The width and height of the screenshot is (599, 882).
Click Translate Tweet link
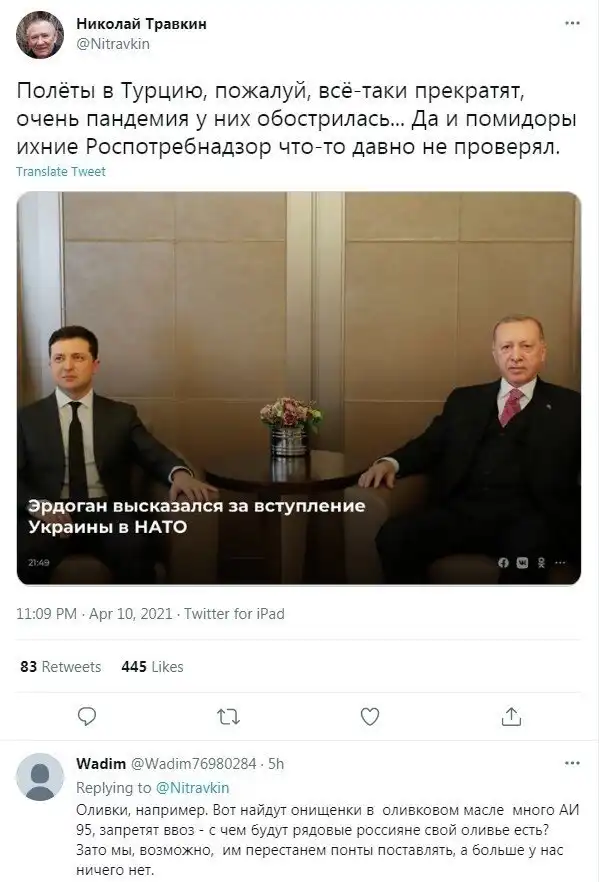click(61, 172)
